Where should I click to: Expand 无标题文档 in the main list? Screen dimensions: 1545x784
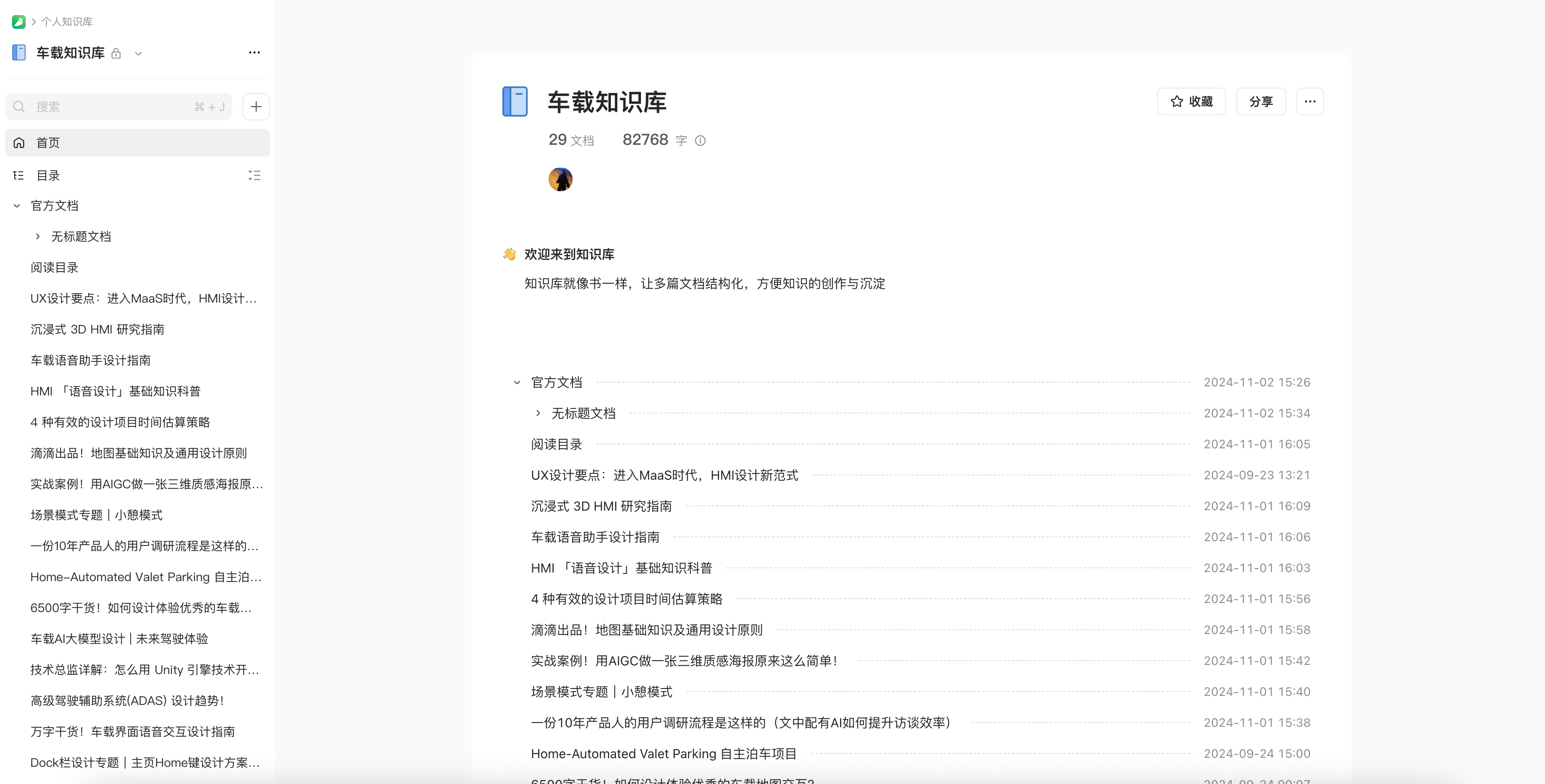pyautogui.click(x=538, y=413)
